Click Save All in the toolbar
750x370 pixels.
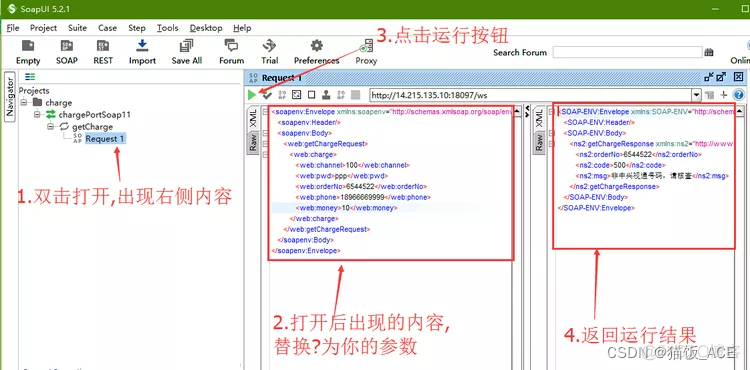coord(186,46)
